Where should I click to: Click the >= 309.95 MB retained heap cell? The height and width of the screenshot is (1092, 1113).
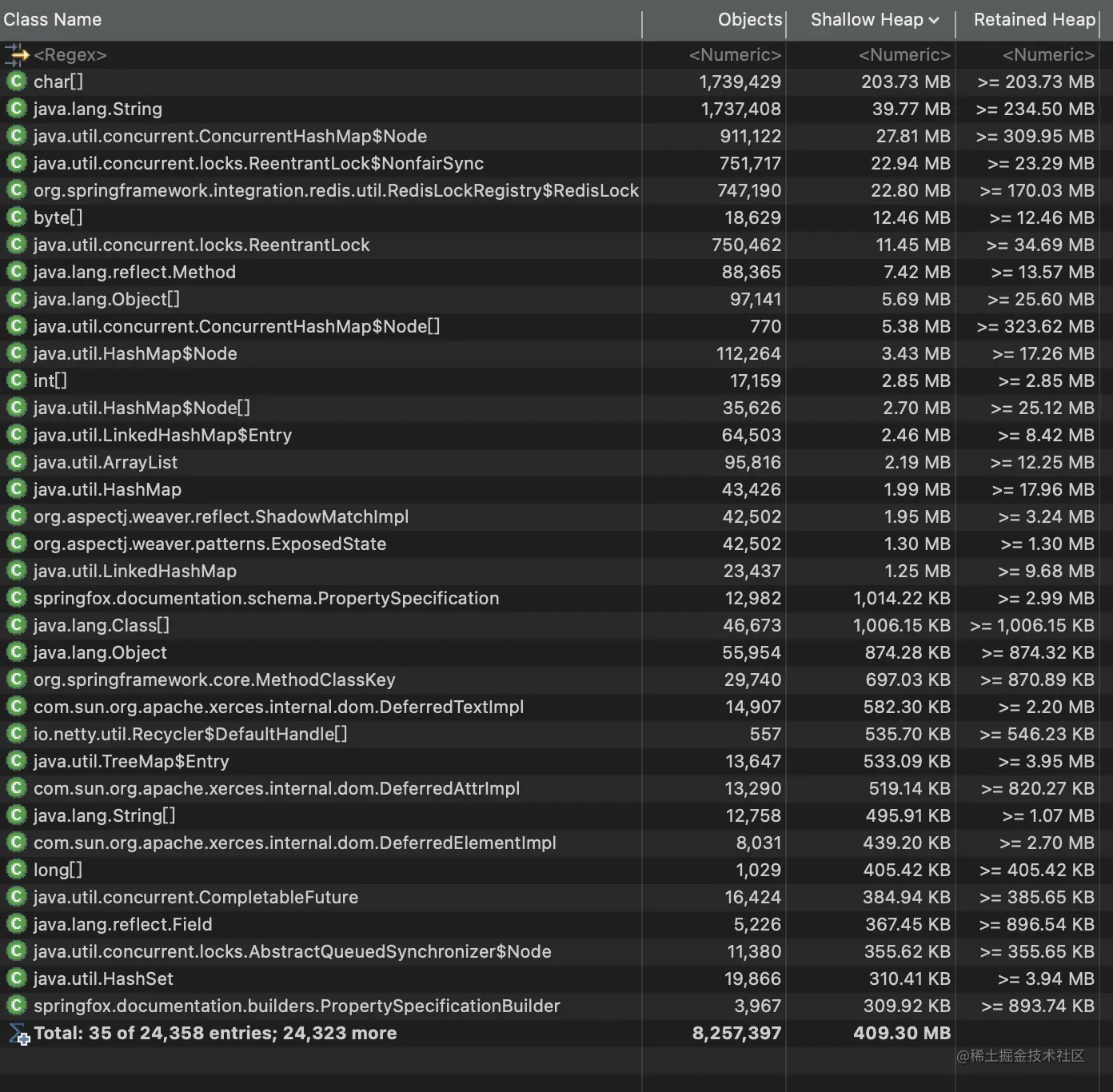(1035, 136)
